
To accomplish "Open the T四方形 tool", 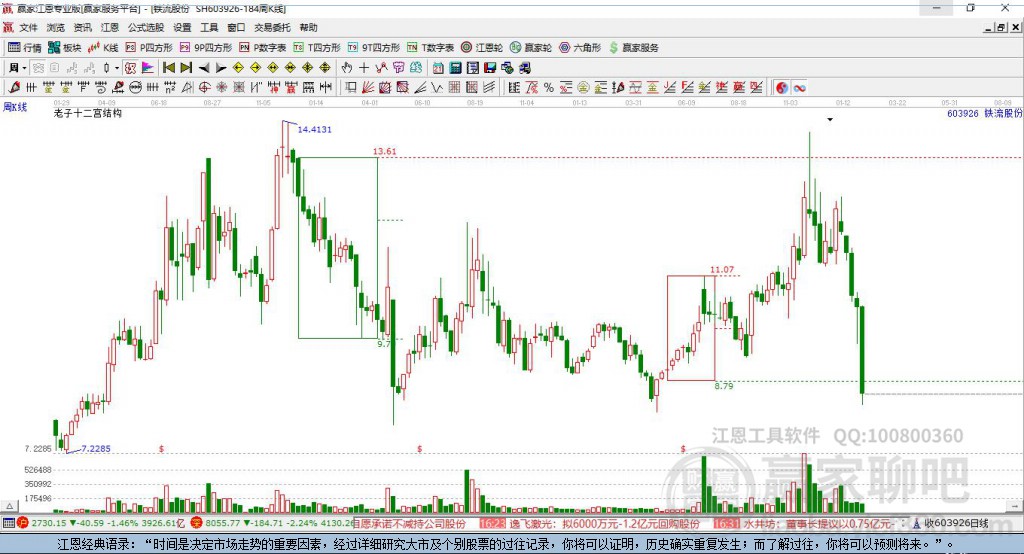I will 317,48.
